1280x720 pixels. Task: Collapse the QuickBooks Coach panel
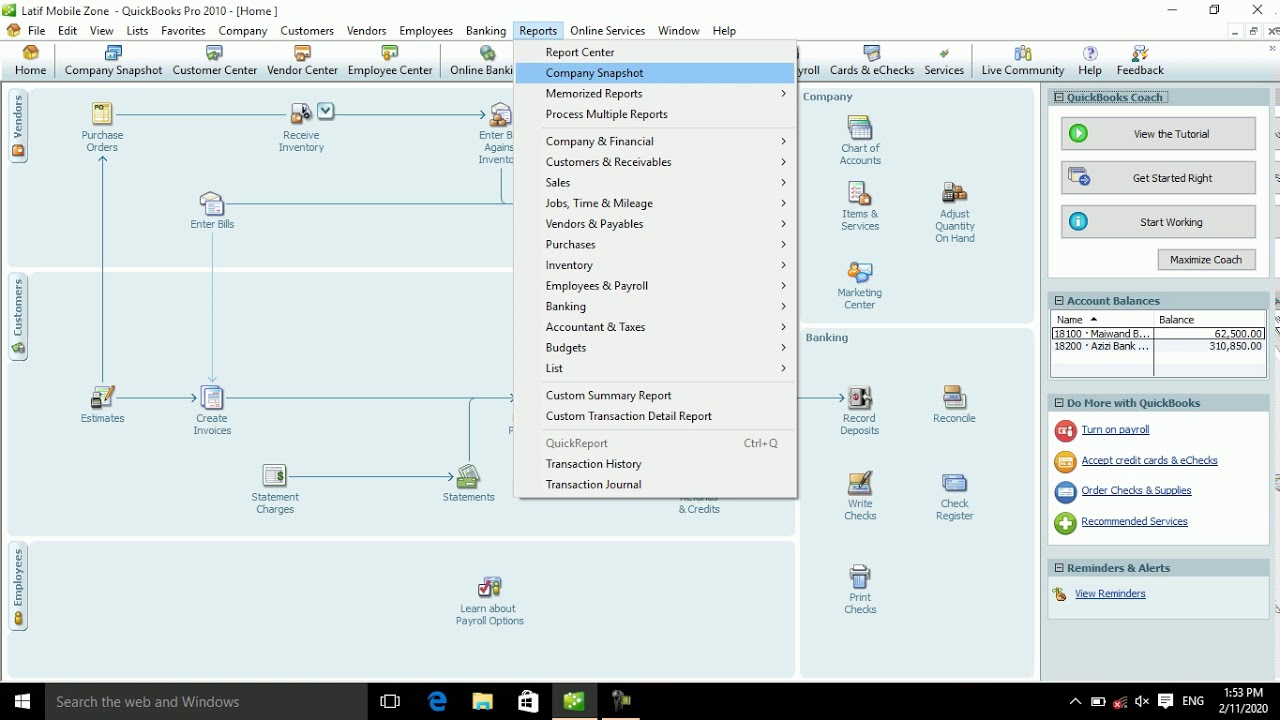tap(1058, 97)
